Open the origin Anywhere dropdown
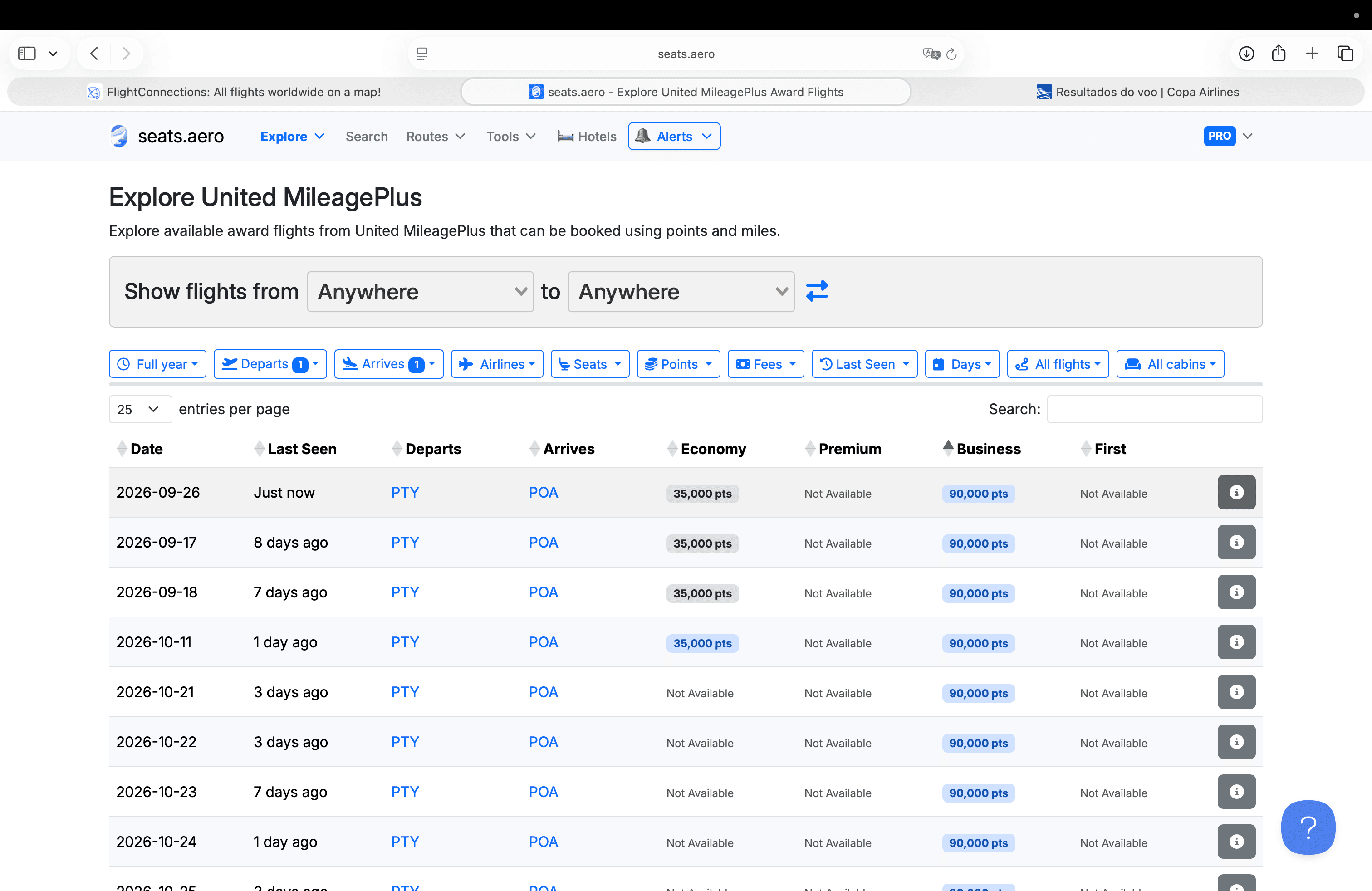 (420, 292)
